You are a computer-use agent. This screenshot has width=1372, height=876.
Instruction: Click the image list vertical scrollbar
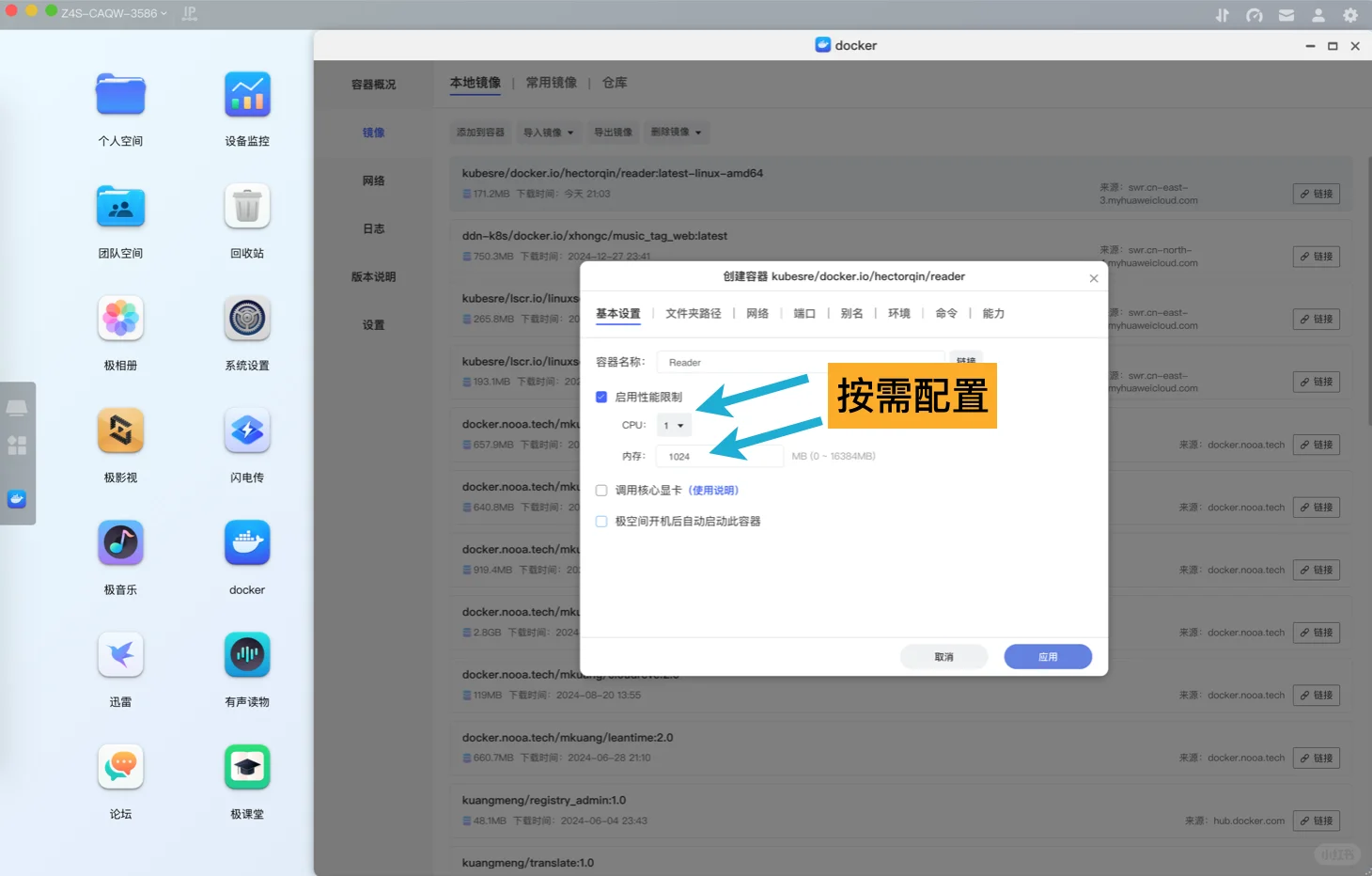point(1368,290)
